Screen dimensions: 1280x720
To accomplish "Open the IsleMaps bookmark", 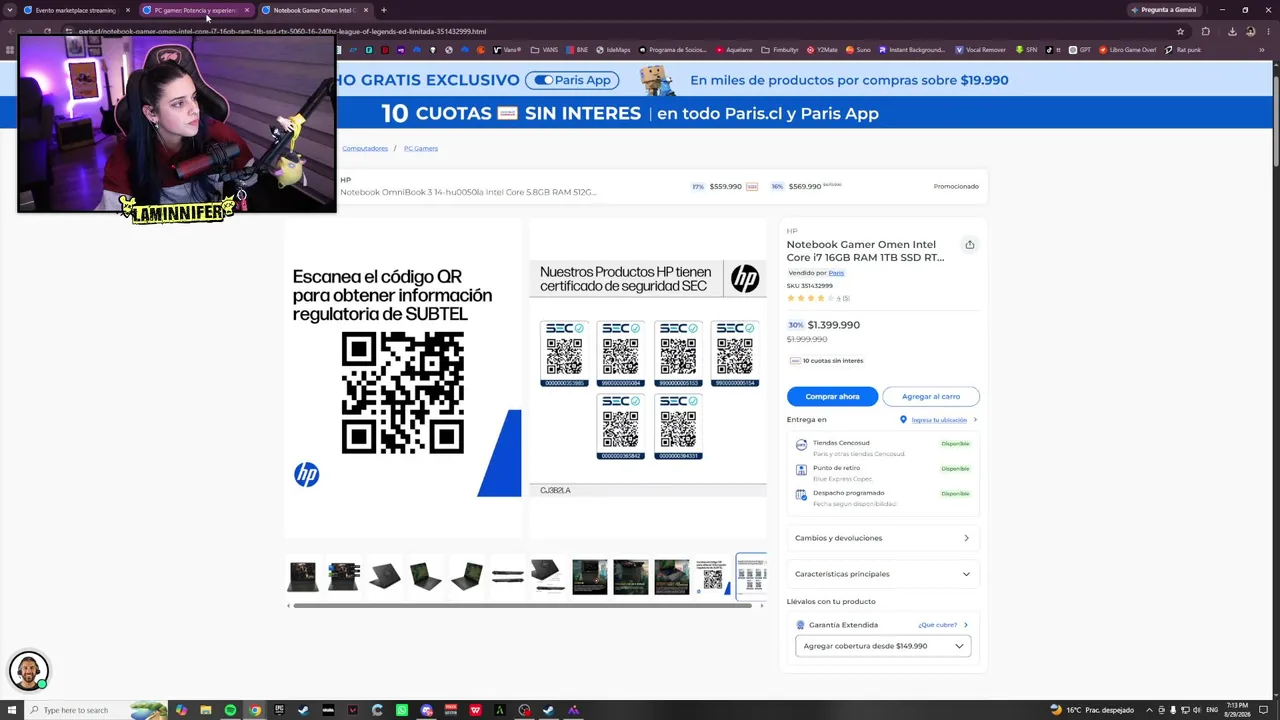I will [x=613, y=50].
